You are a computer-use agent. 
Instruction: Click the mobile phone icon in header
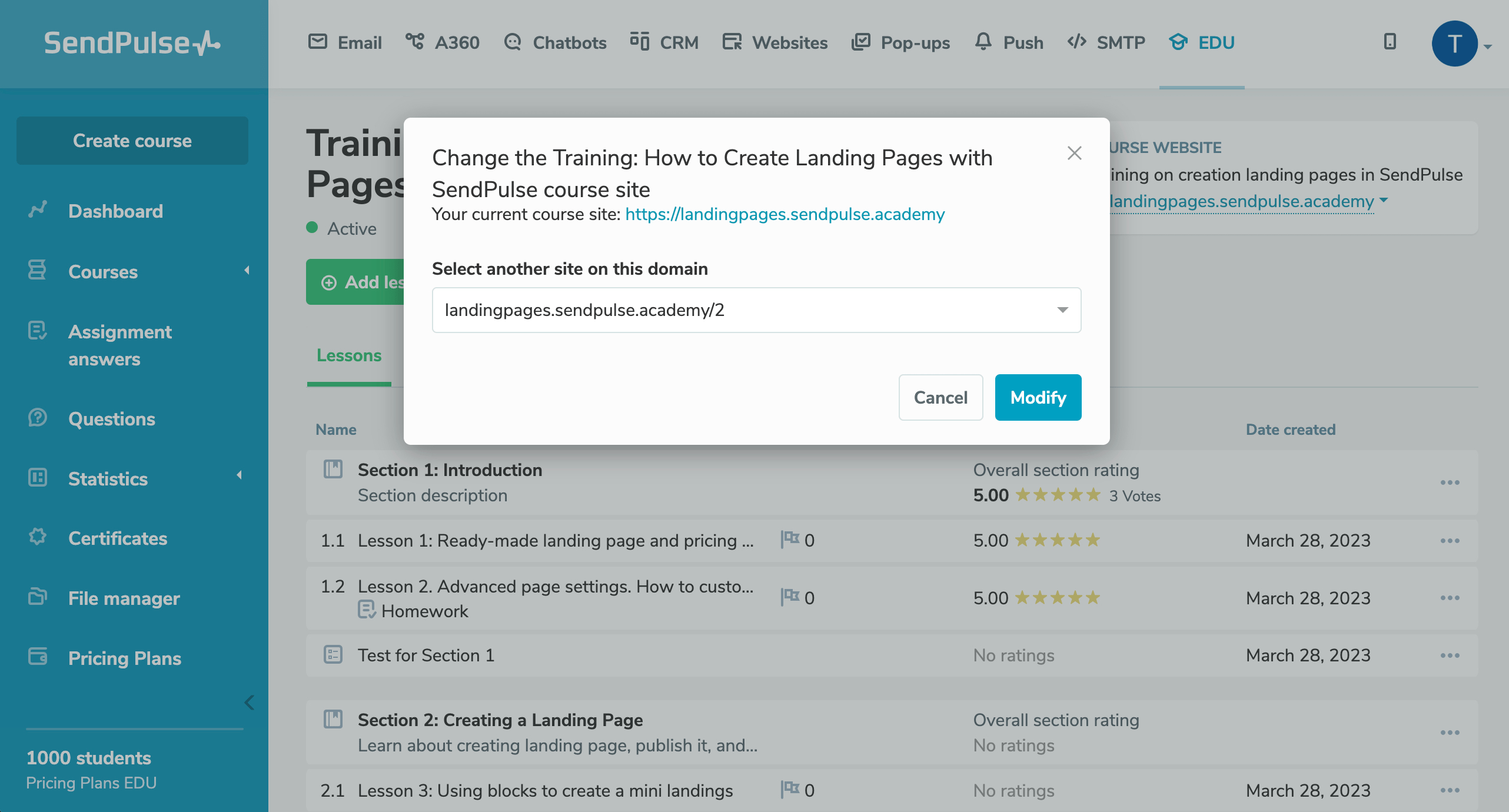[1390, 42]
